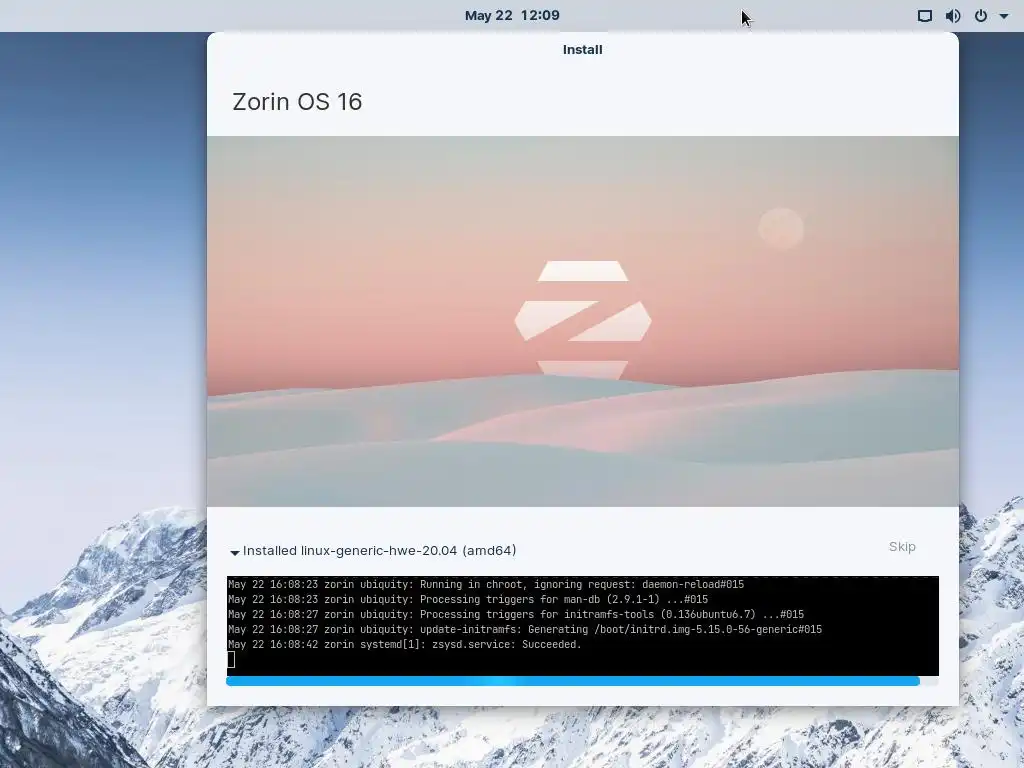Open the clock showing May 22 12:09
Viewport: 1024px width, 768px height.
click(x=512, y=15)
